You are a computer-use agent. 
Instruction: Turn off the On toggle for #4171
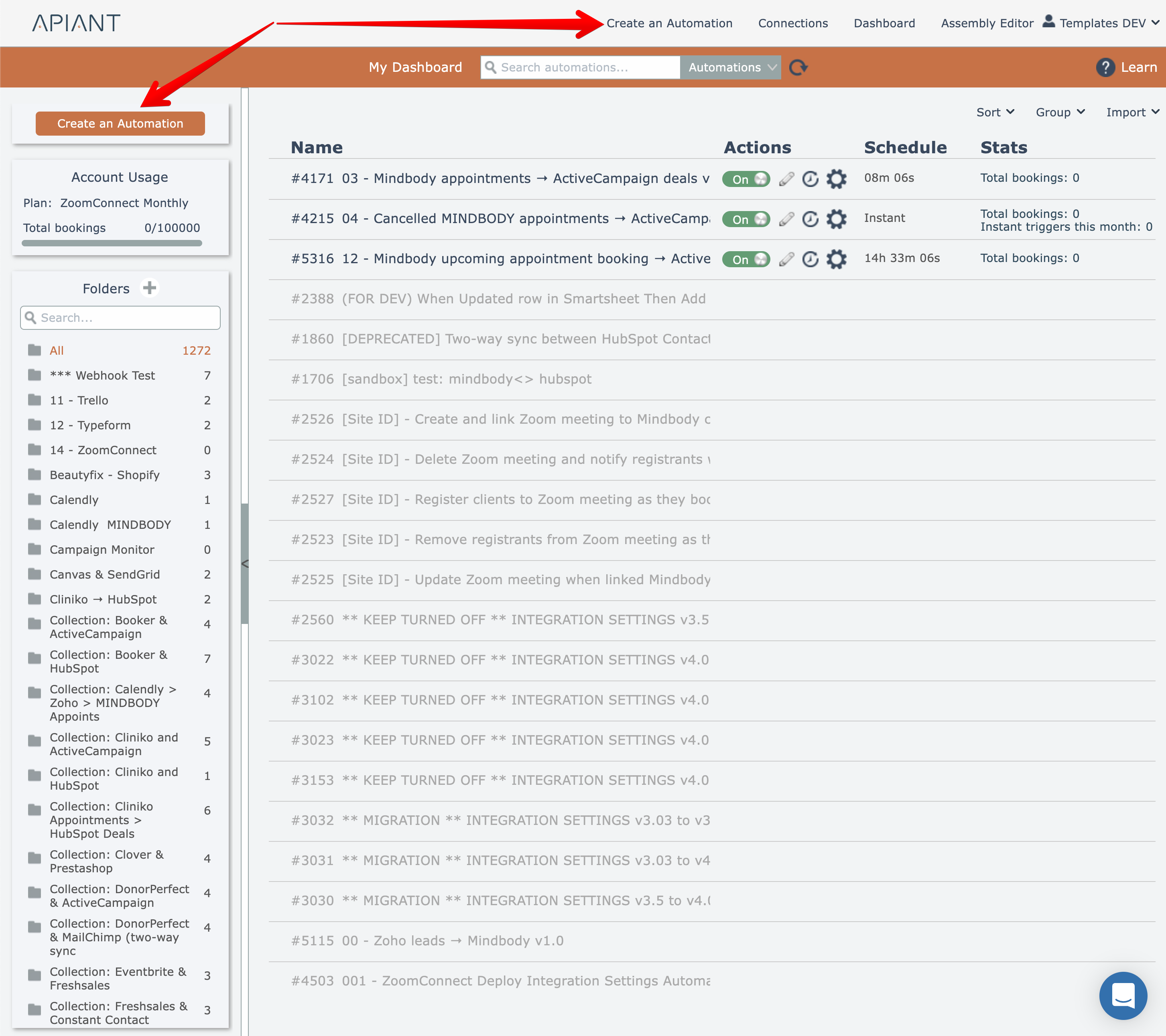pyautogui.click(x=746, y=179)
